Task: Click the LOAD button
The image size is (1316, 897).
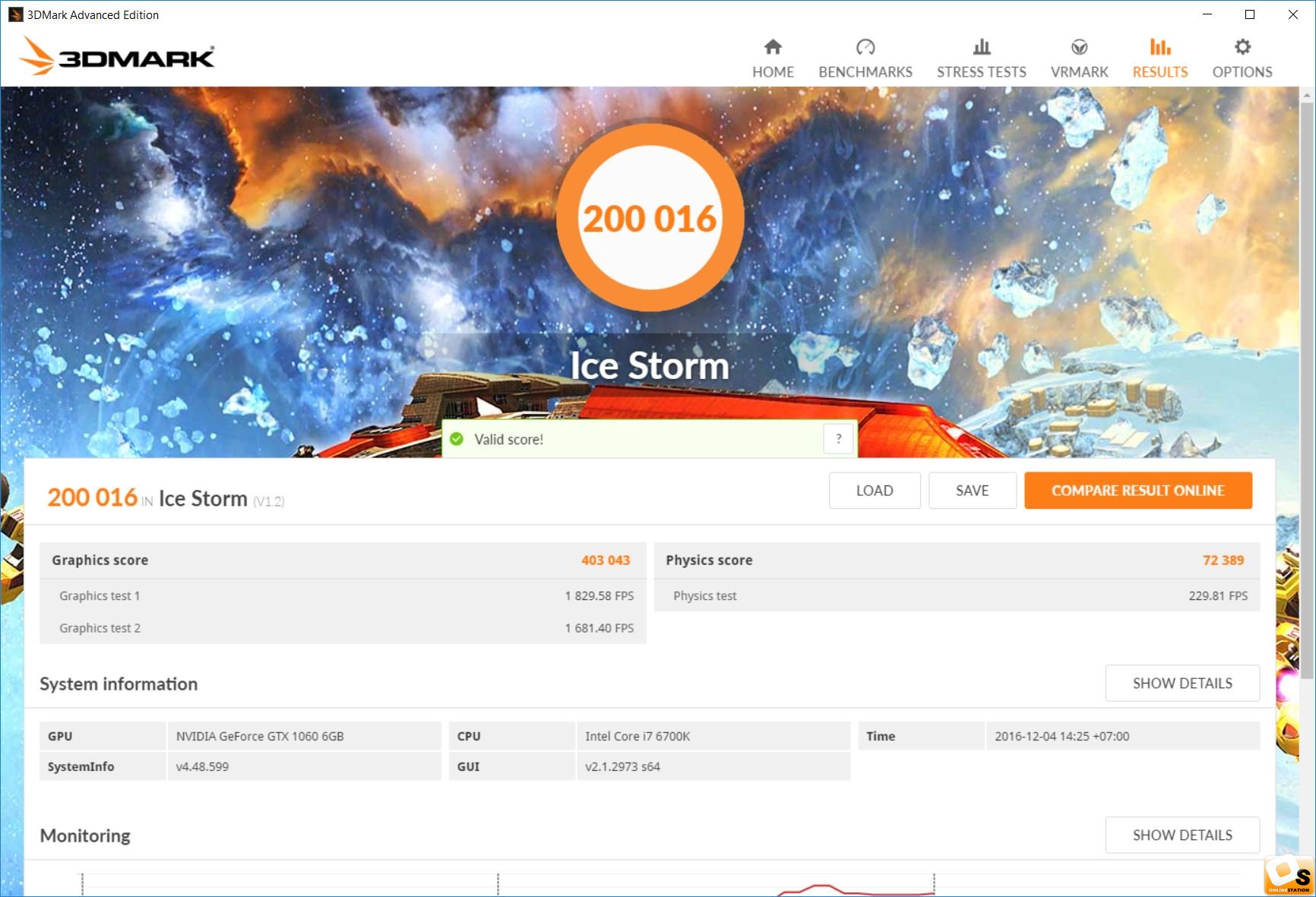Action: click(875, 491)
